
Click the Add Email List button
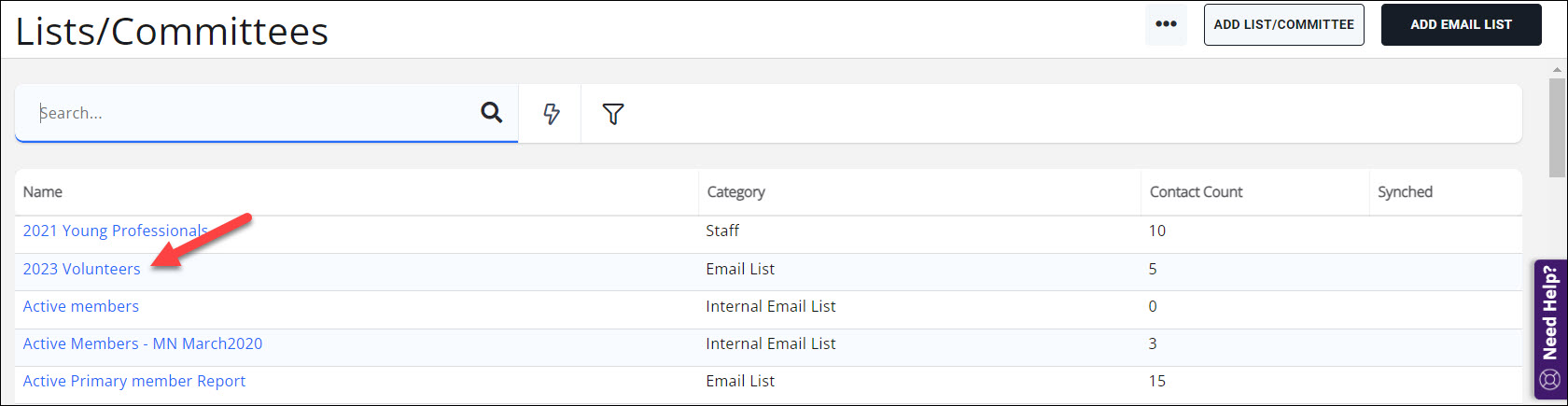tap(1461, 25)
